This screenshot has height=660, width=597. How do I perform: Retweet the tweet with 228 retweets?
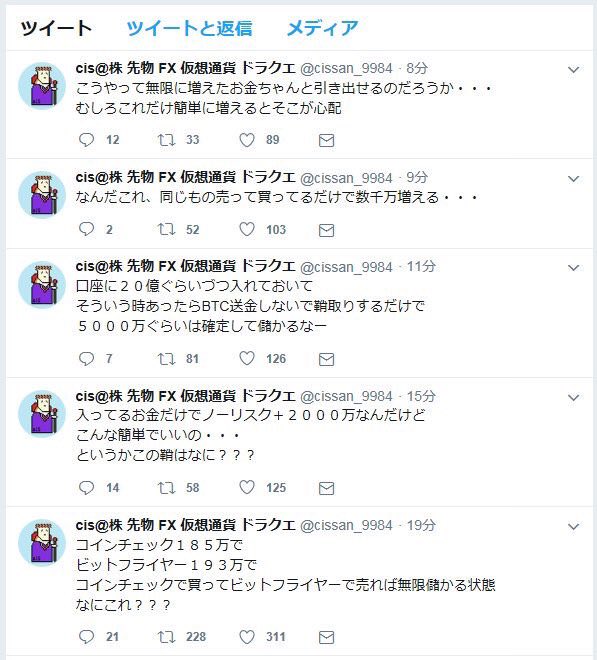tap(166, 637)
